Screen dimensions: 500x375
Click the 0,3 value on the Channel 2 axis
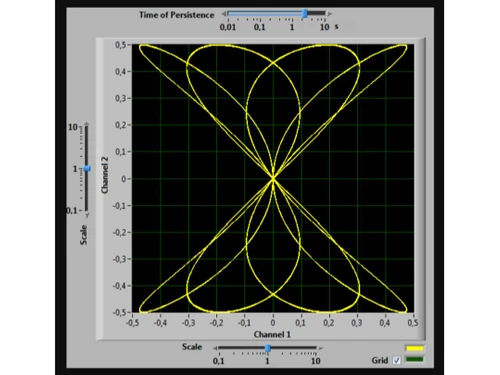(x=120, y=98)
